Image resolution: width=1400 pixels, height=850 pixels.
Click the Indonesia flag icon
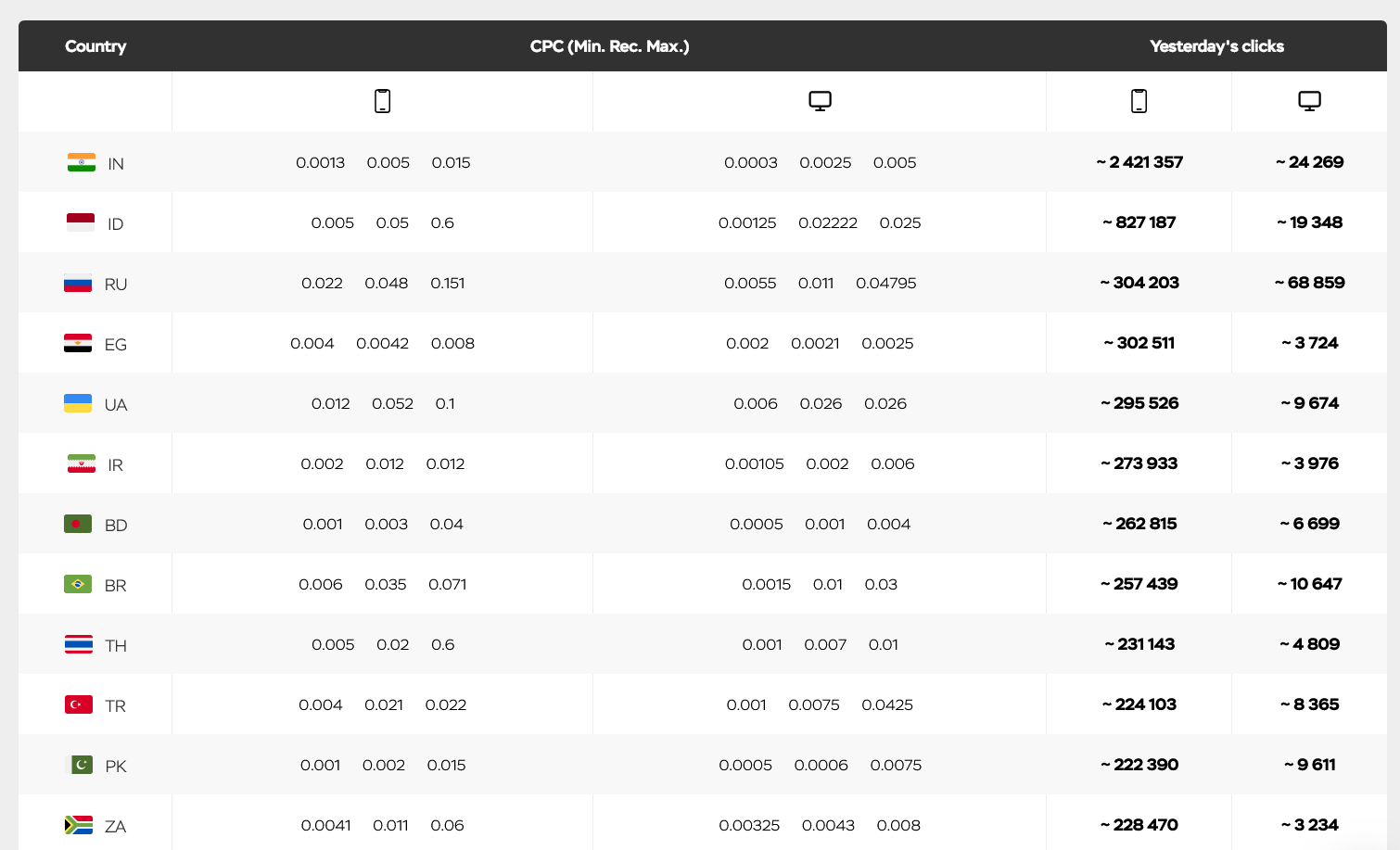pyautogui.click(x=81, y=222)
